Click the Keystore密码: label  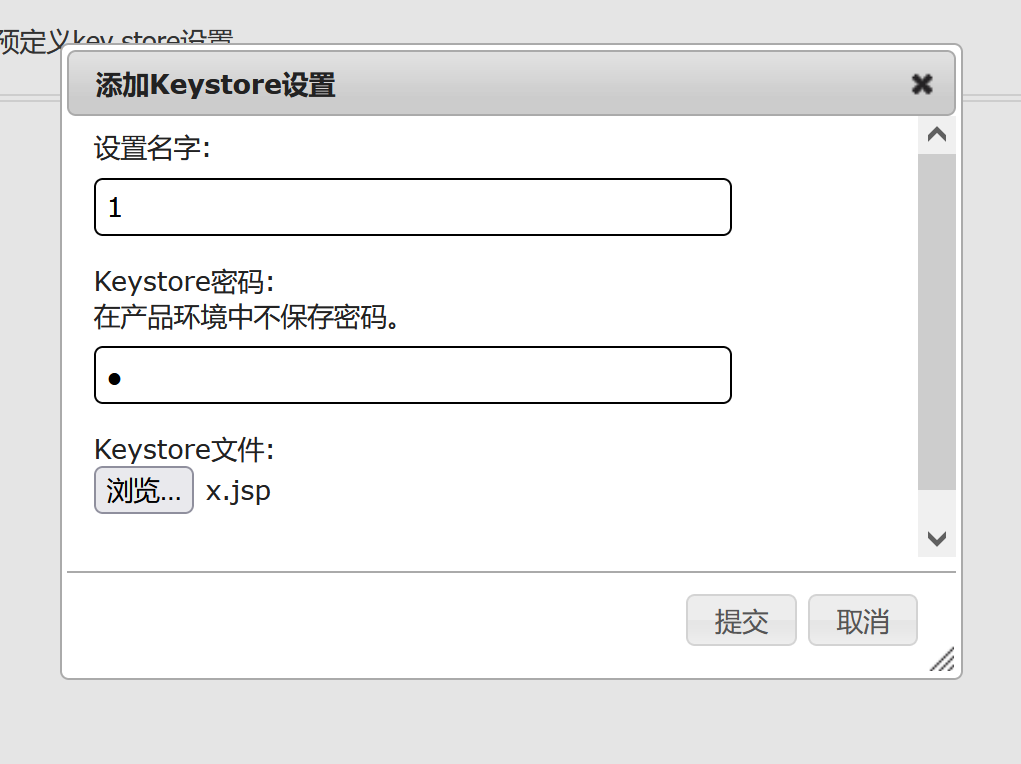[x=184, y=282]
